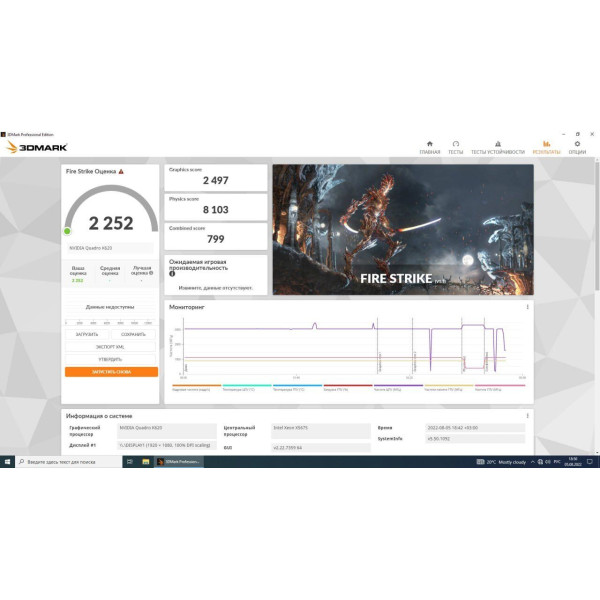
Task: Click the vertical scrollbar on right edge
Action: click(x=597, y=226)
